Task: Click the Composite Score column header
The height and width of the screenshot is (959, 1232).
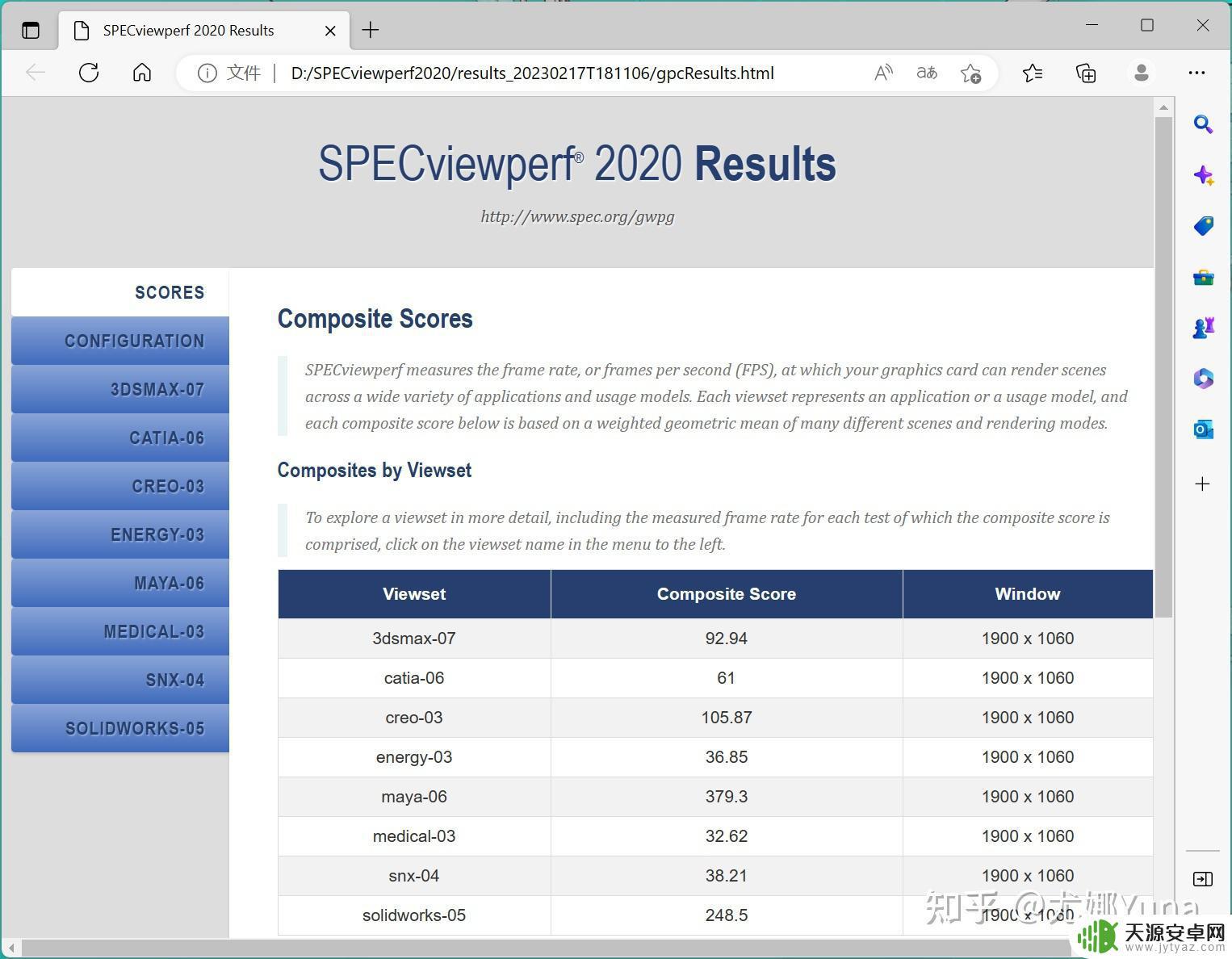Action: click(727, 594)
